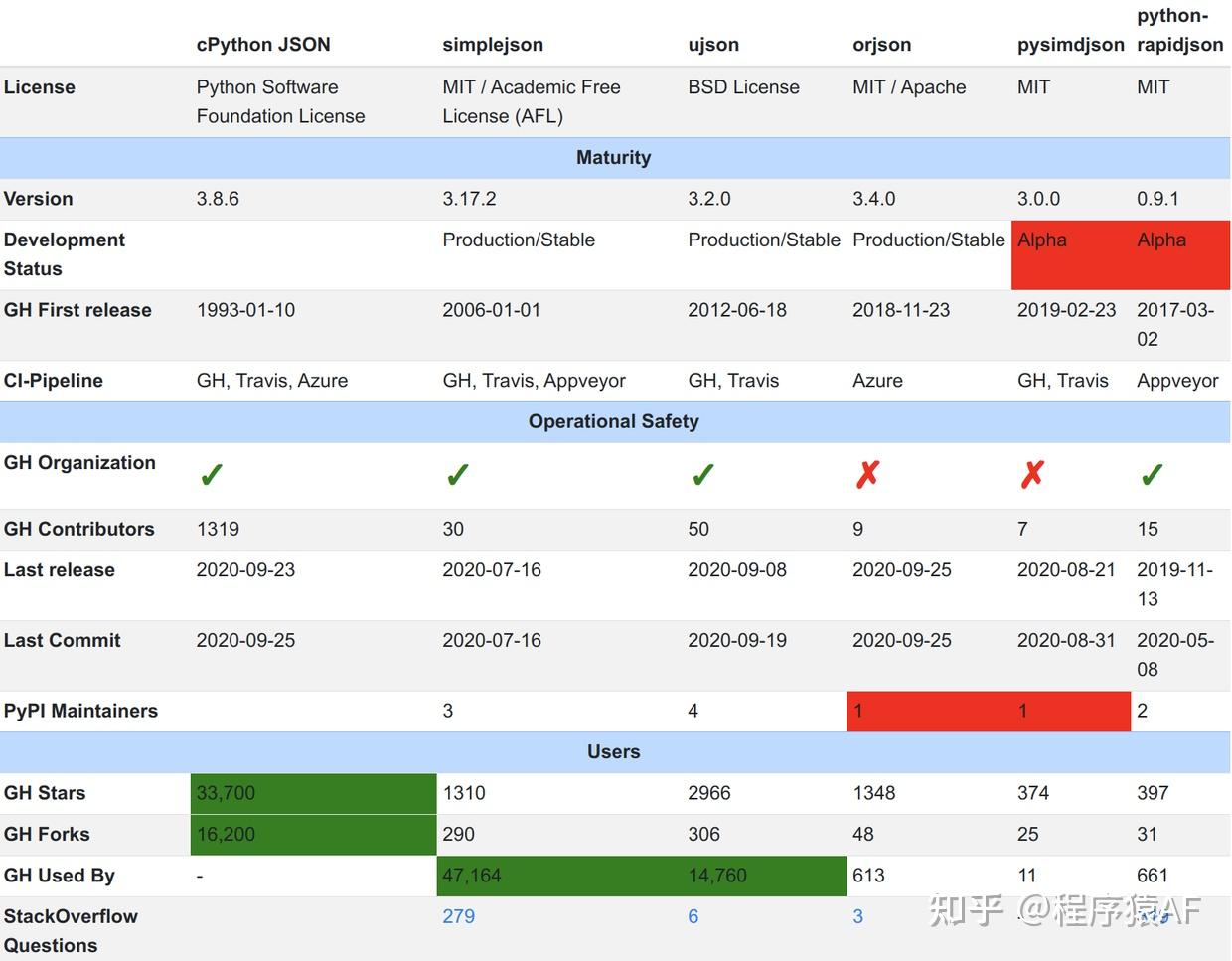Open the 279 StackOverflow questions link
1232x961 pixels.
pos(458,916)
